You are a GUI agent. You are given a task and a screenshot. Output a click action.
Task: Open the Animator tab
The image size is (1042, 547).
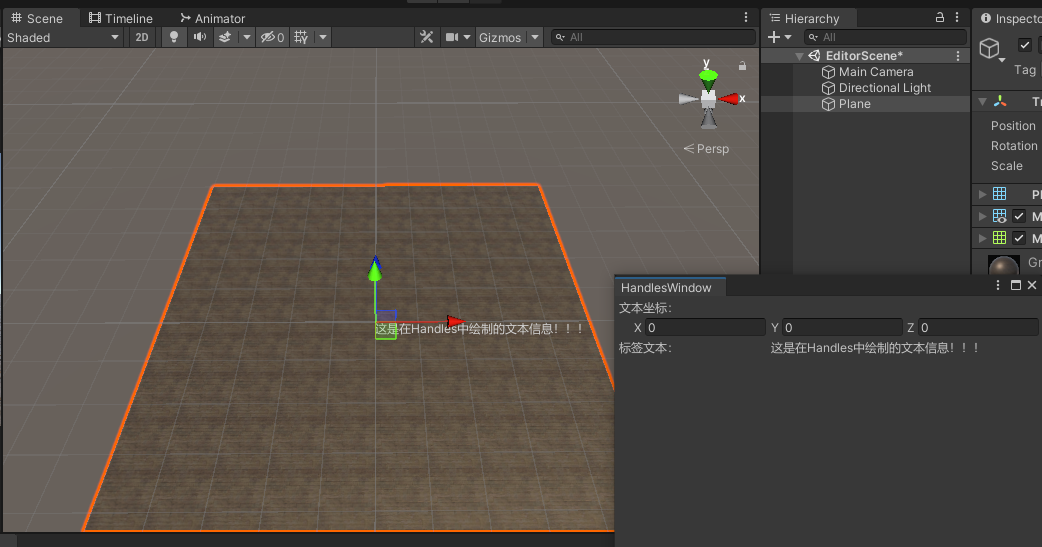pos(213,18)
